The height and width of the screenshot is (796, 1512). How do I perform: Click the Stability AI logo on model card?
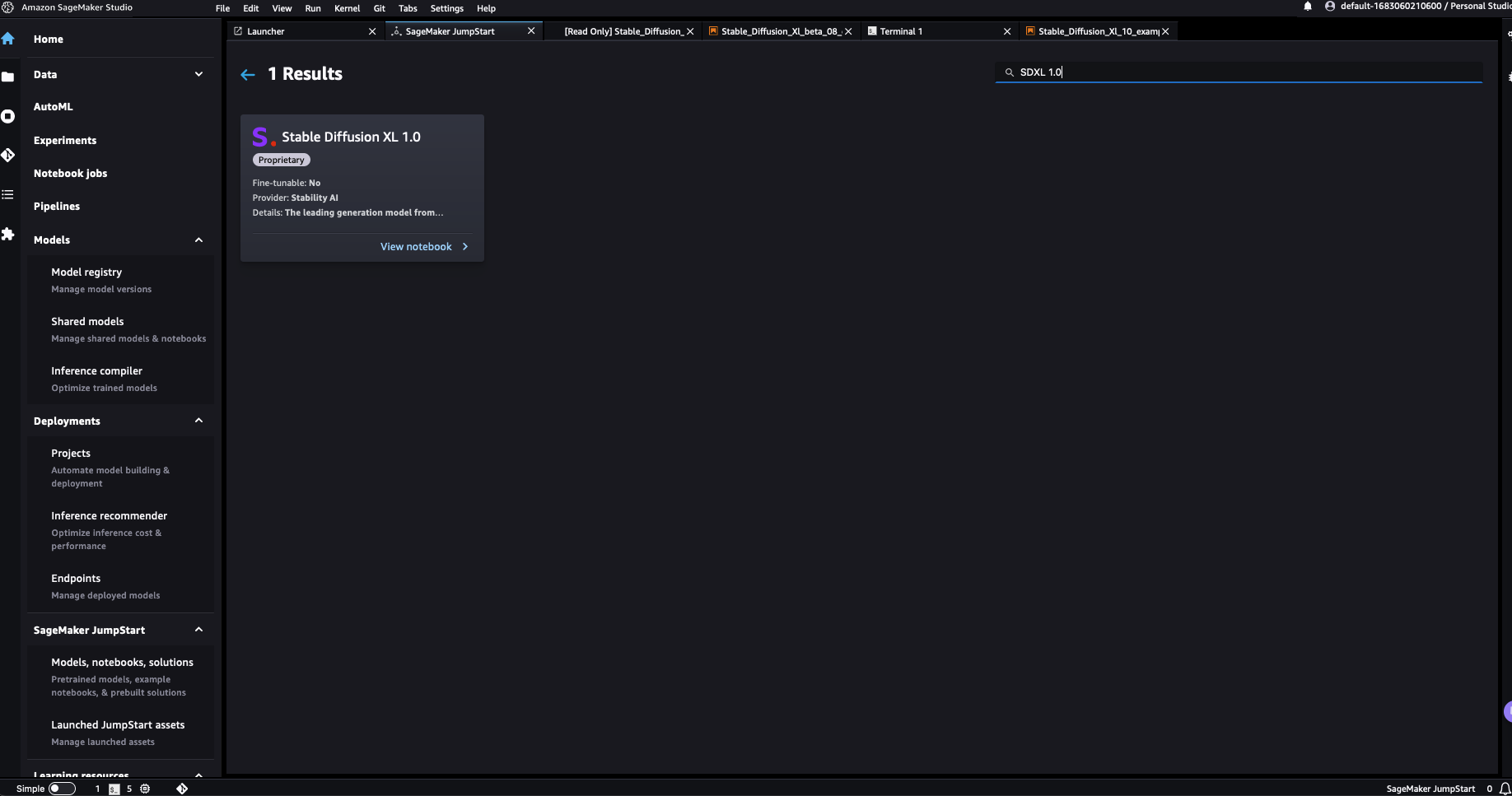pos(264,137)
